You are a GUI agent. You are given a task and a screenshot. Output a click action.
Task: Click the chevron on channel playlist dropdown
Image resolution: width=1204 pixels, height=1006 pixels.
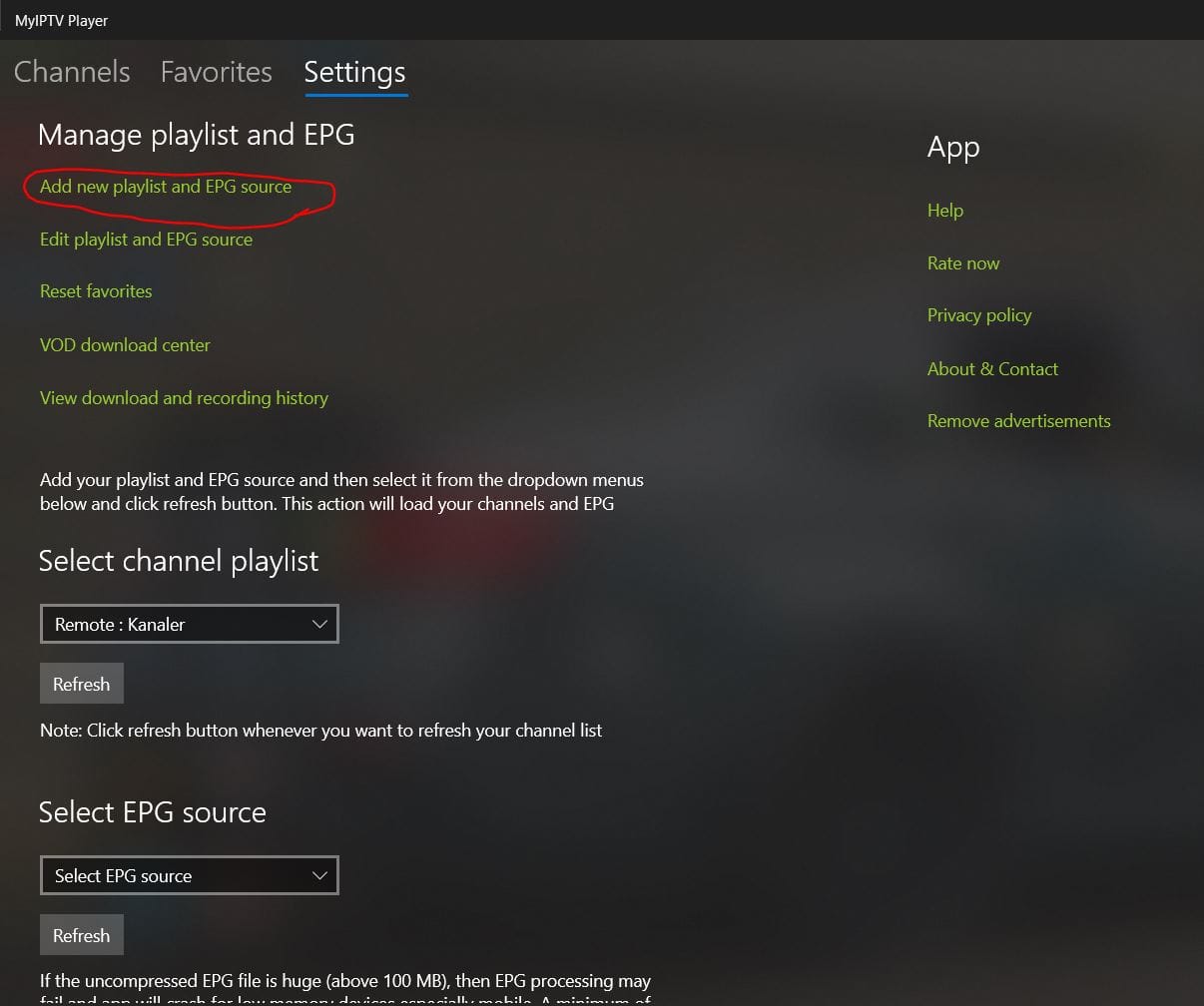point(319,624)
